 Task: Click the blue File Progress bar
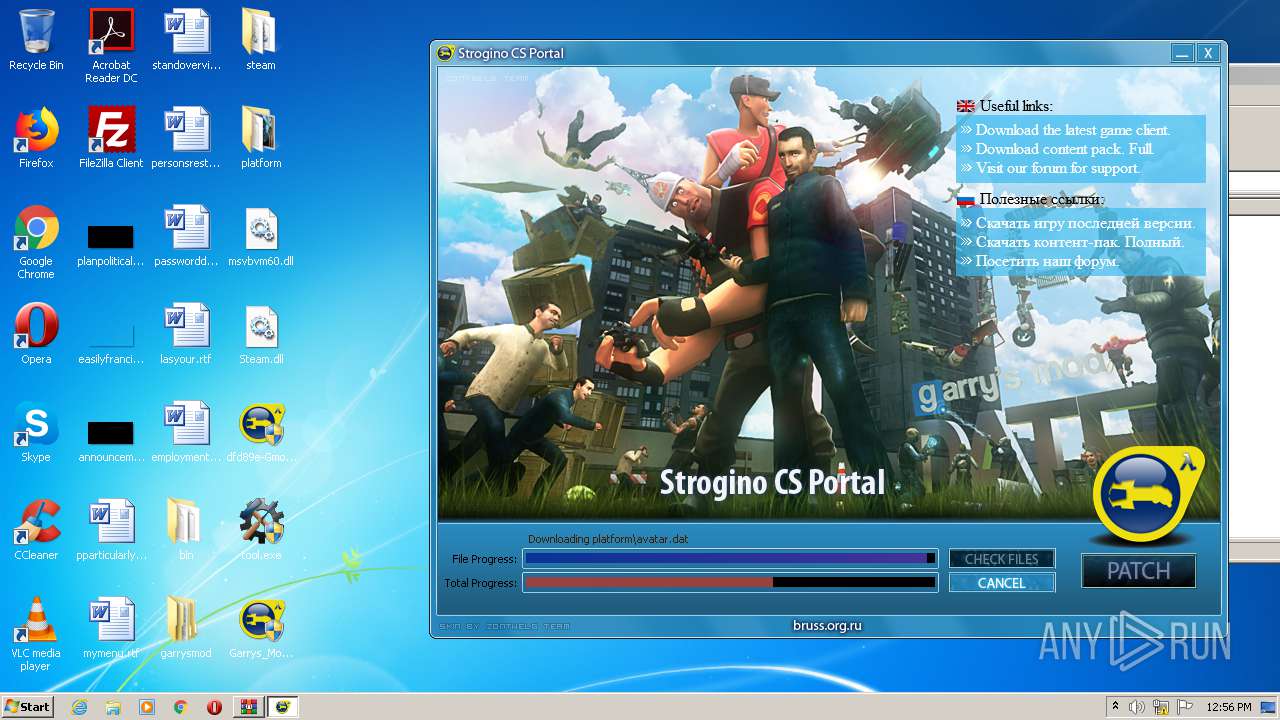pyautogui.click(x=731, y=559)
